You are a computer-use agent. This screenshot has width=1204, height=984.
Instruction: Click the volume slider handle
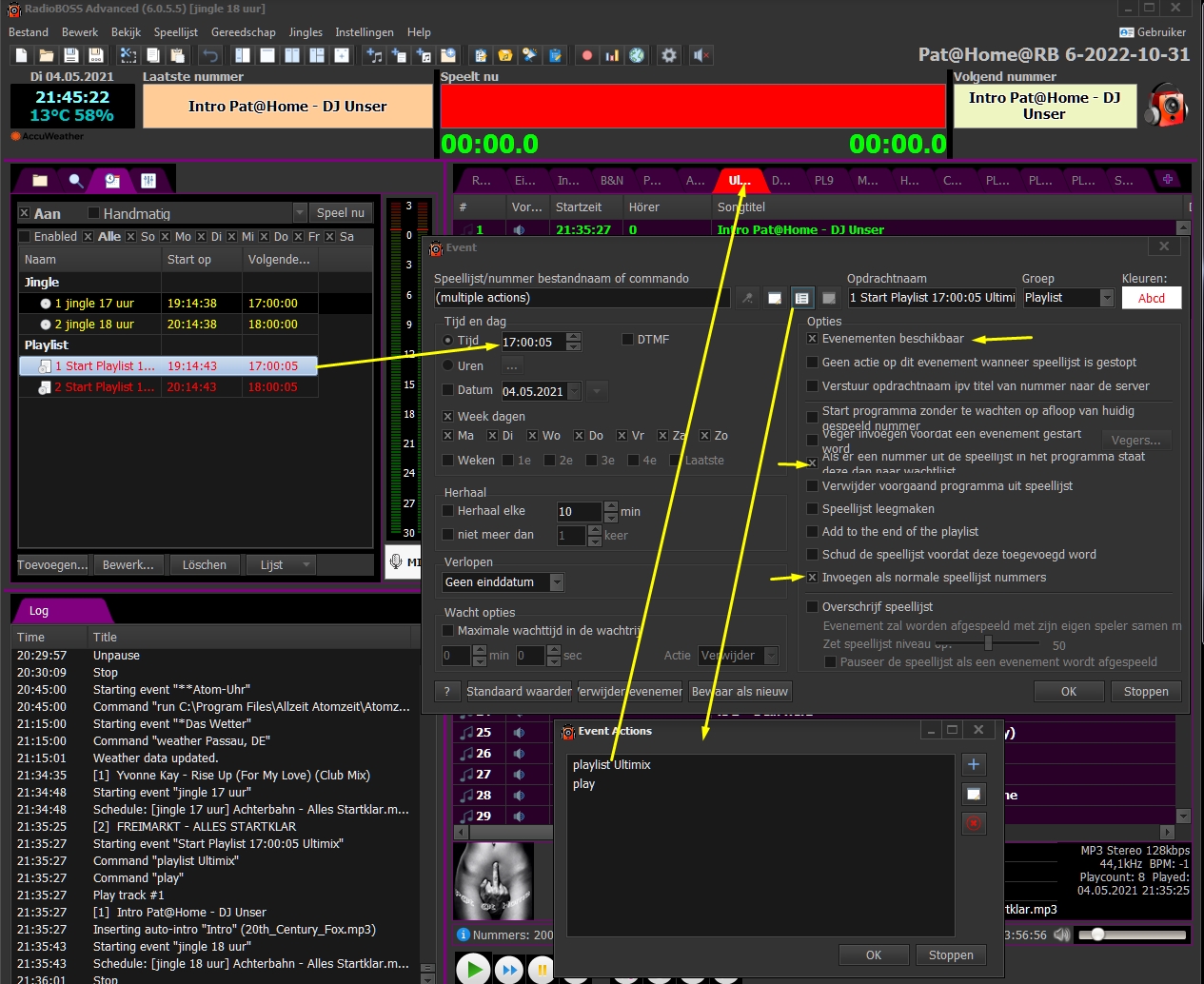(1097, 935)
